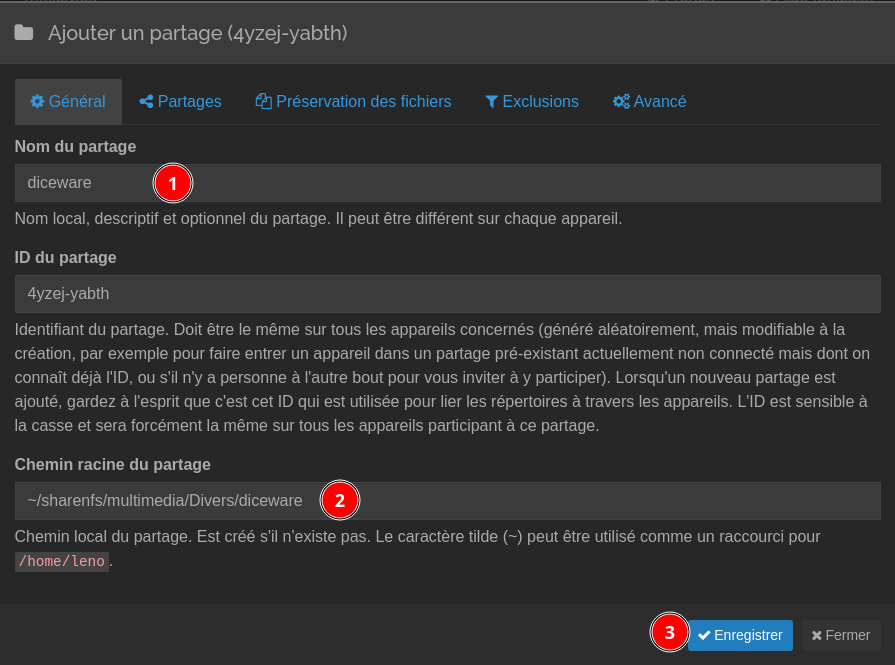Click the Fermer button
Screen dimensions: 895x665
click(841, 635)
